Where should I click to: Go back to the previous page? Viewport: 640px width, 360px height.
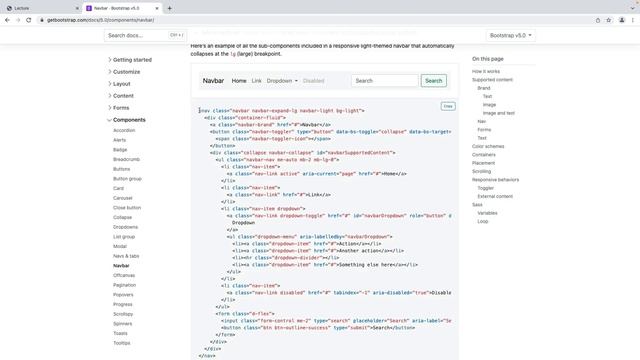[7, 20]
